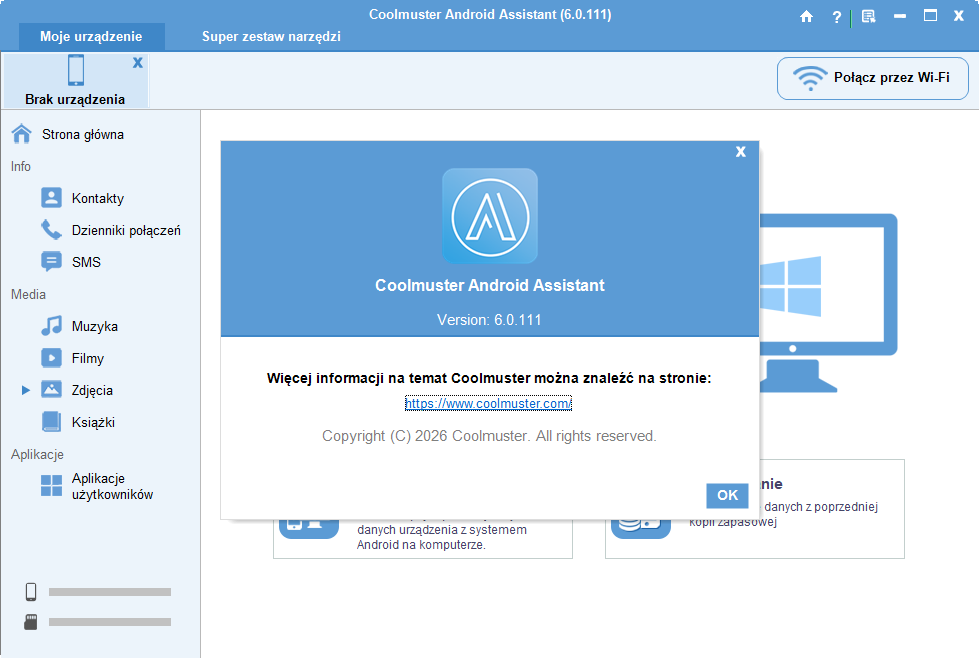
Task: Click the Copyright (C) 2026 Coolmuster text
Action: coord(489,436)
